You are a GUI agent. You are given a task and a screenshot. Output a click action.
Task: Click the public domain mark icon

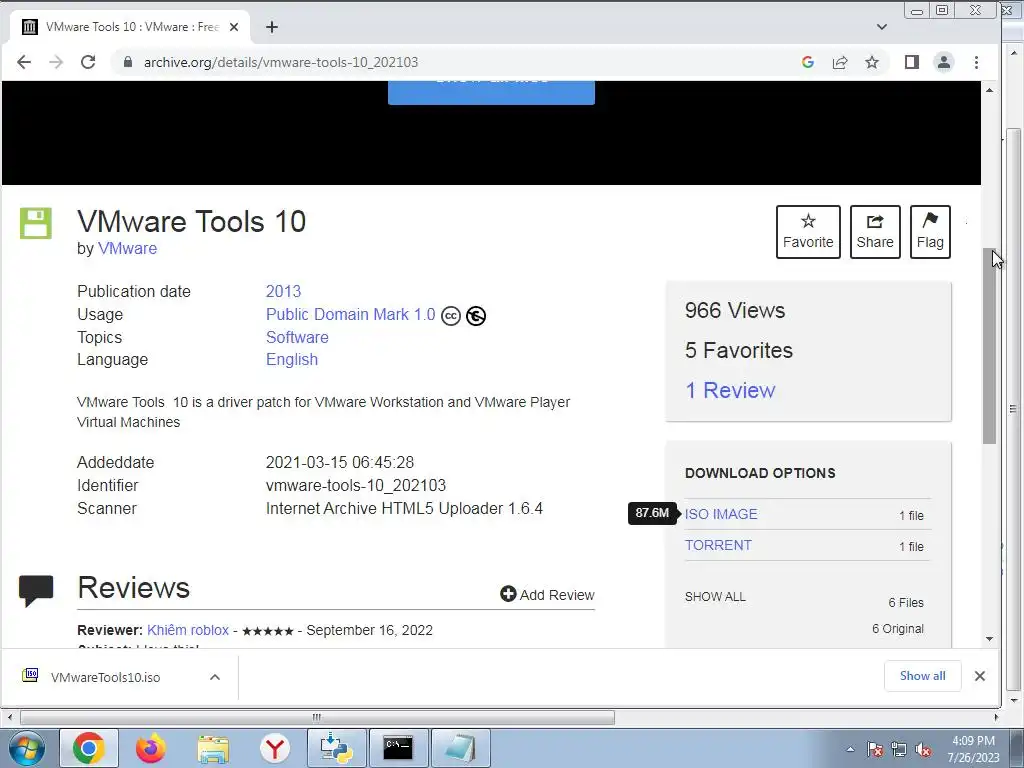[476, 316]
